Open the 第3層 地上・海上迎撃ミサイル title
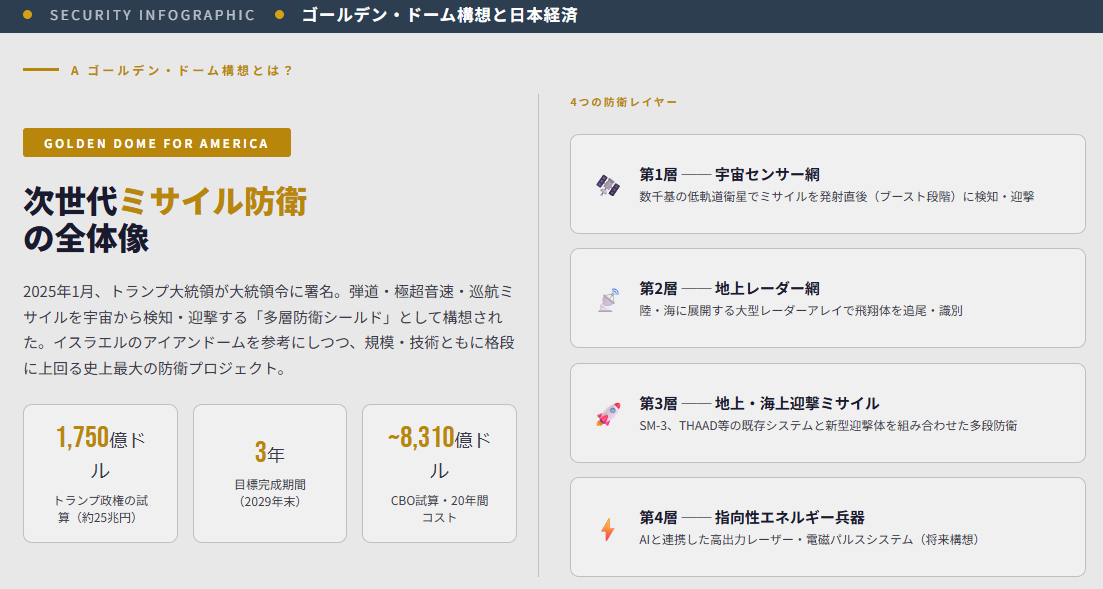 point(759,403)
